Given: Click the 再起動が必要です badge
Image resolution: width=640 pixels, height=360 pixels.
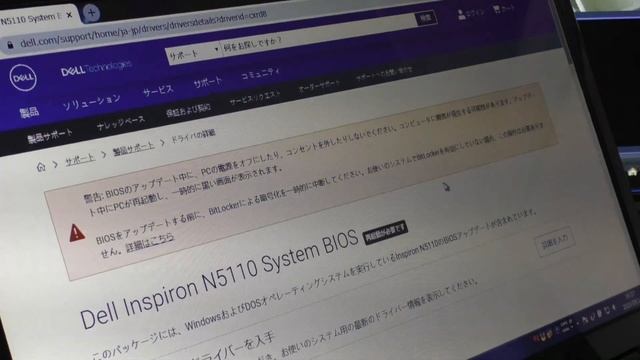Looking at the screenshot, I should pyautogui.click(x=385, y=233).
